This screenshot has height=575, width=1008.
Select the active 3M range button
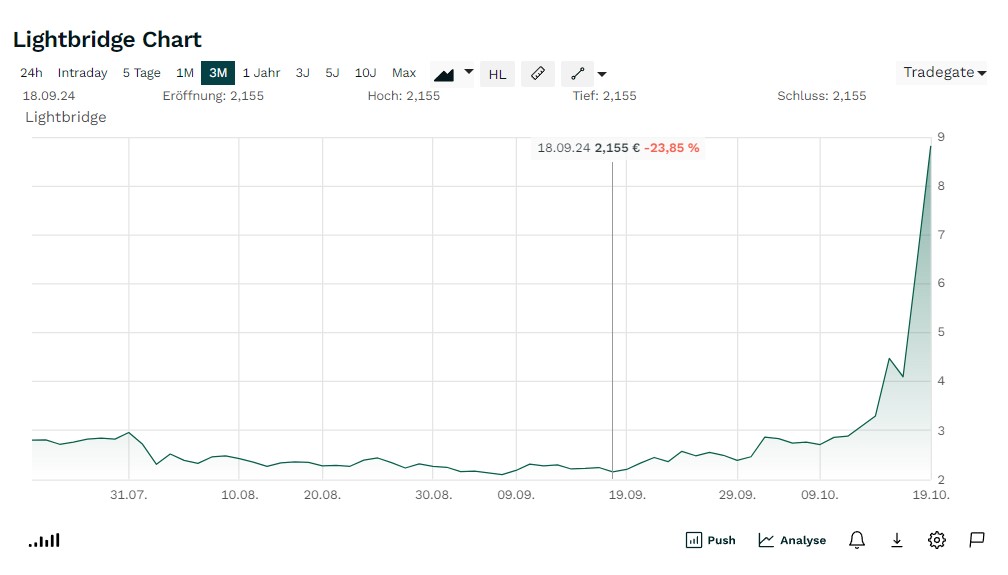[x=218, y=73]
